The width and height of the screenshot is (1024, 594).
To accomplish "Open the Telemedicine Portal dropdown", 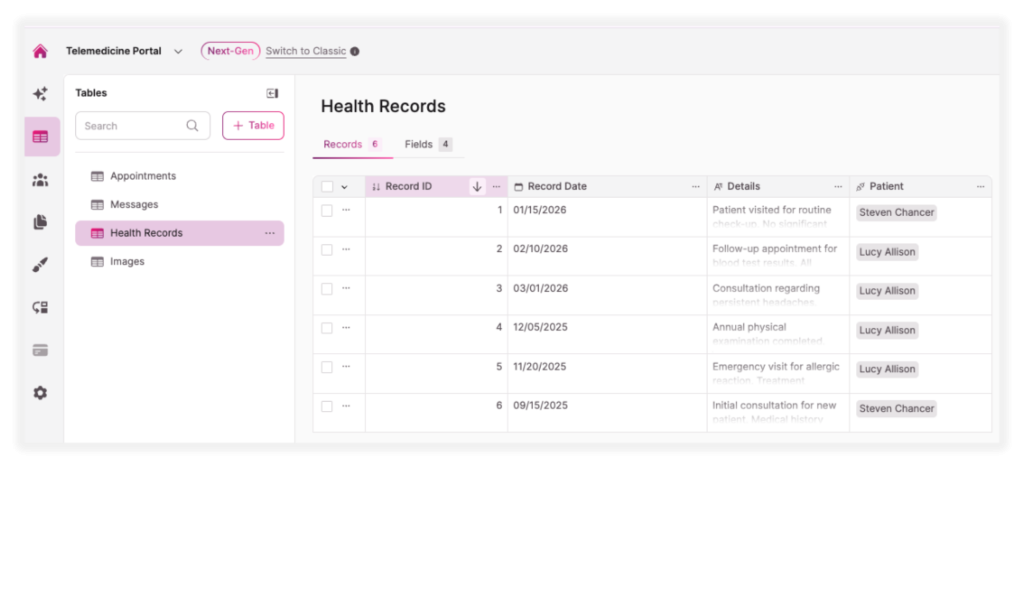I will (x=178, y=50).
